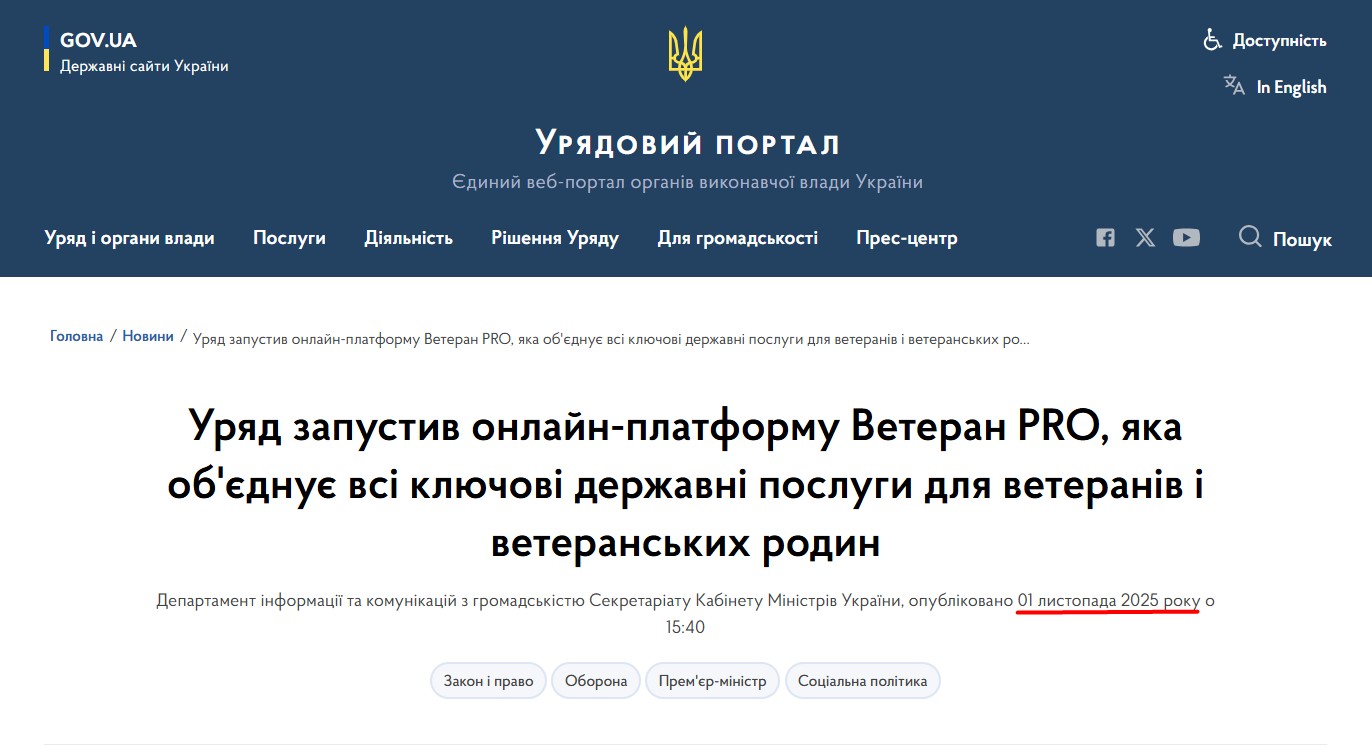Image resolution: width=1372 pixels, height=746 pixels.
Task: Open Новини from the breadcrumb
Action: click(x=148, y=336)
